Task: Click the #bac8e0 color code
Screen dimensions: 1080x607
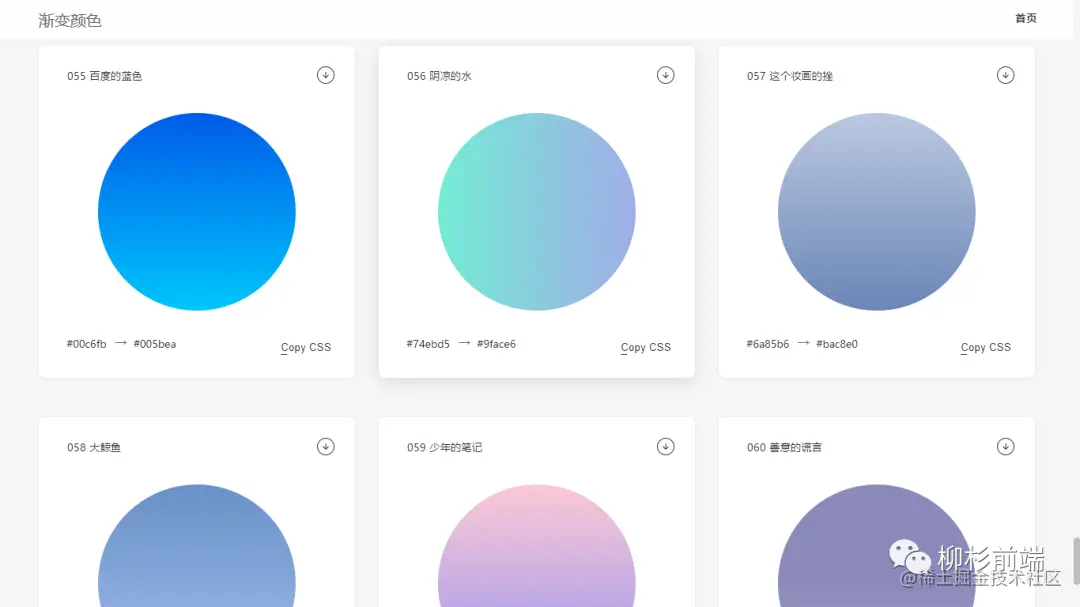Action: coord(837,344)
